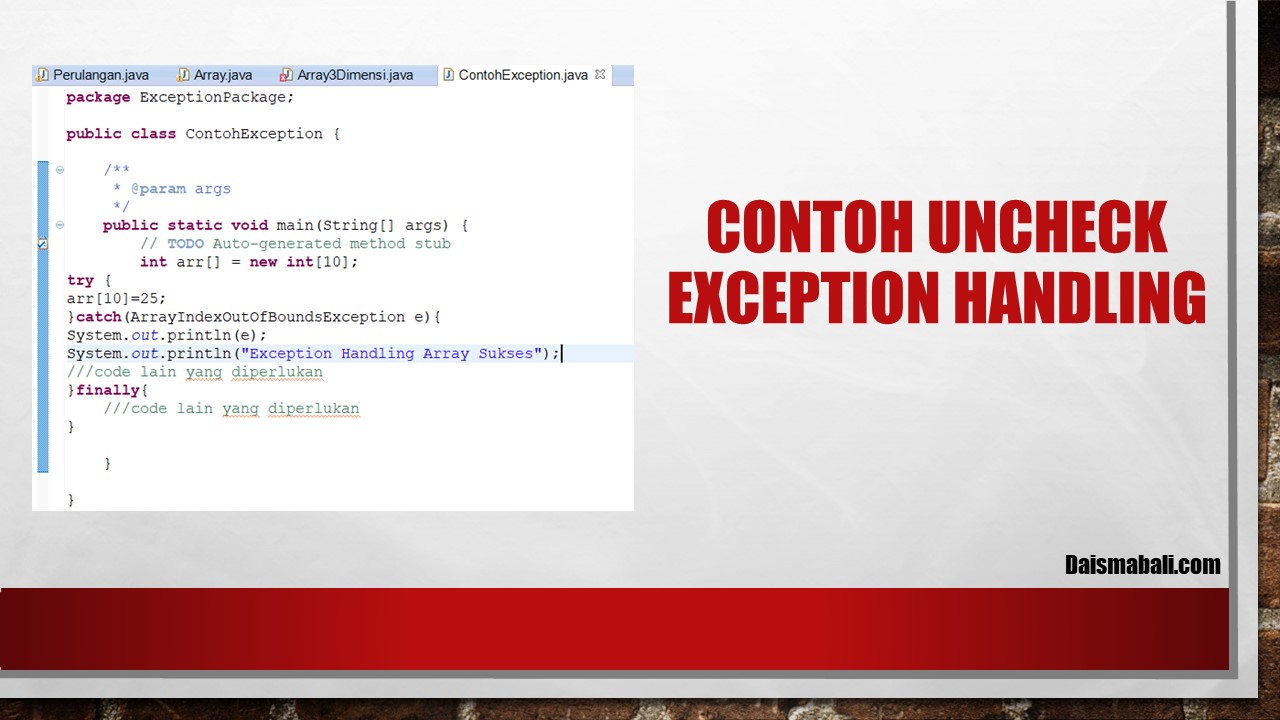Switch to the Perulangan.java tab
This screenshot has height=720, width=1280.
tap(100, 75)
